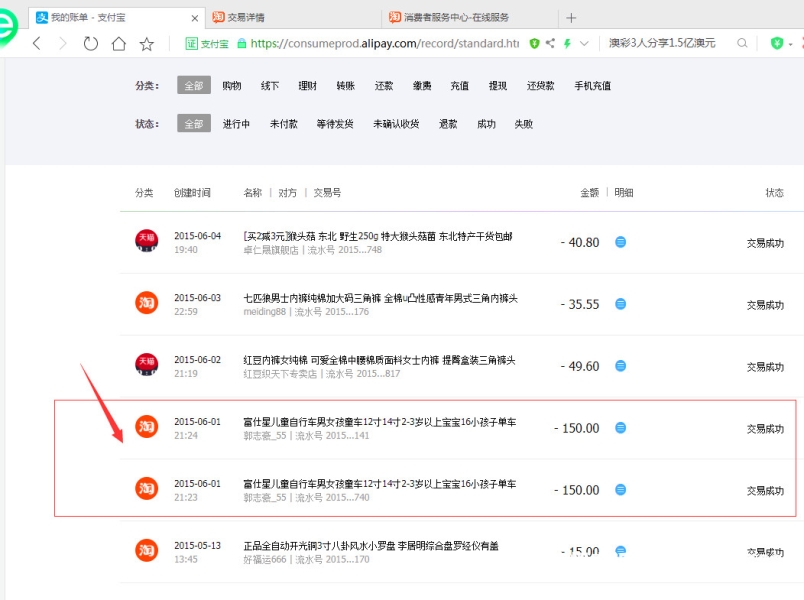Filter category by 购物 (shopping)
Screen dimensions: 804x600
(231, 86)
